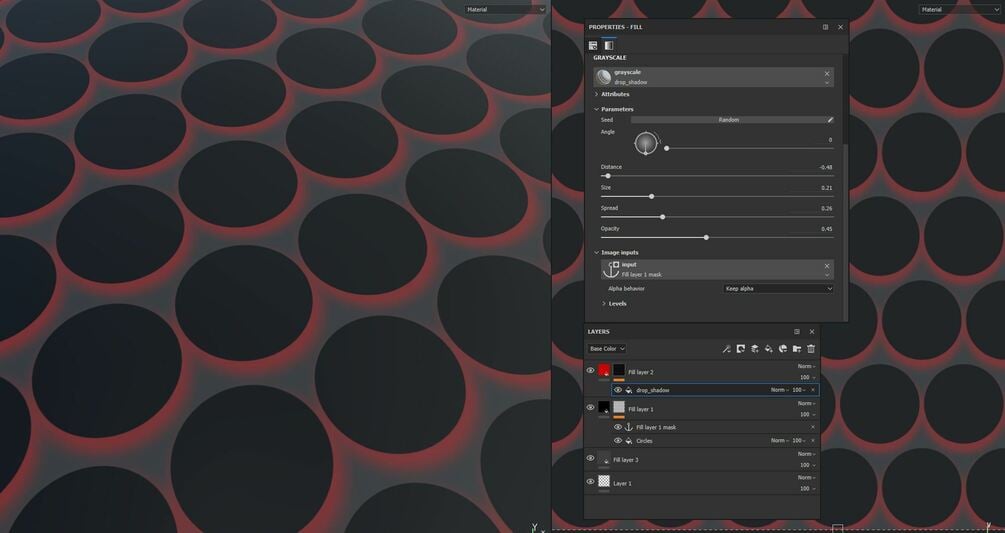Remove Fill layer 1 mask anchor effect
The height and width of the screenshot is (533, 1005).
coord(813,427)
